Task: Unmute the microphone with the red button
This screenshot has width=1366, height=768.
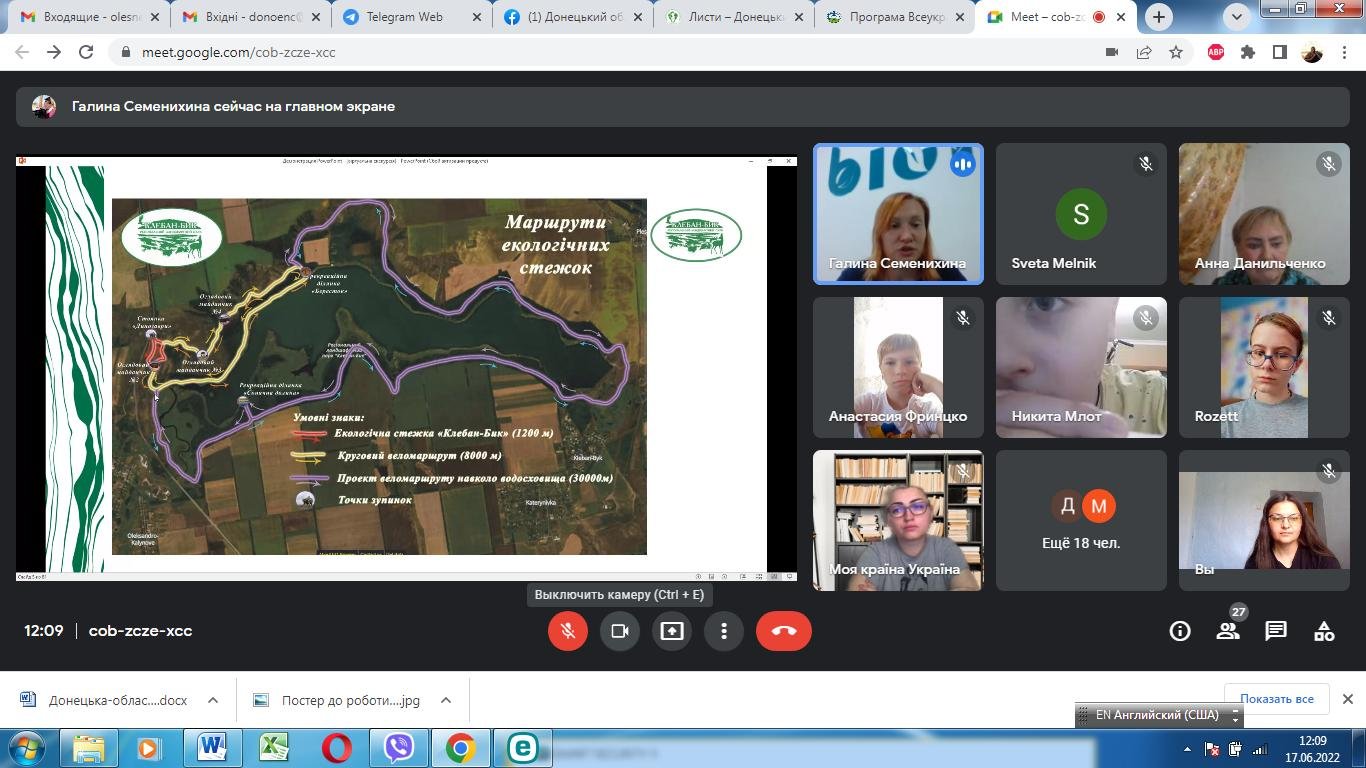Action: click(x=568, y=631)
